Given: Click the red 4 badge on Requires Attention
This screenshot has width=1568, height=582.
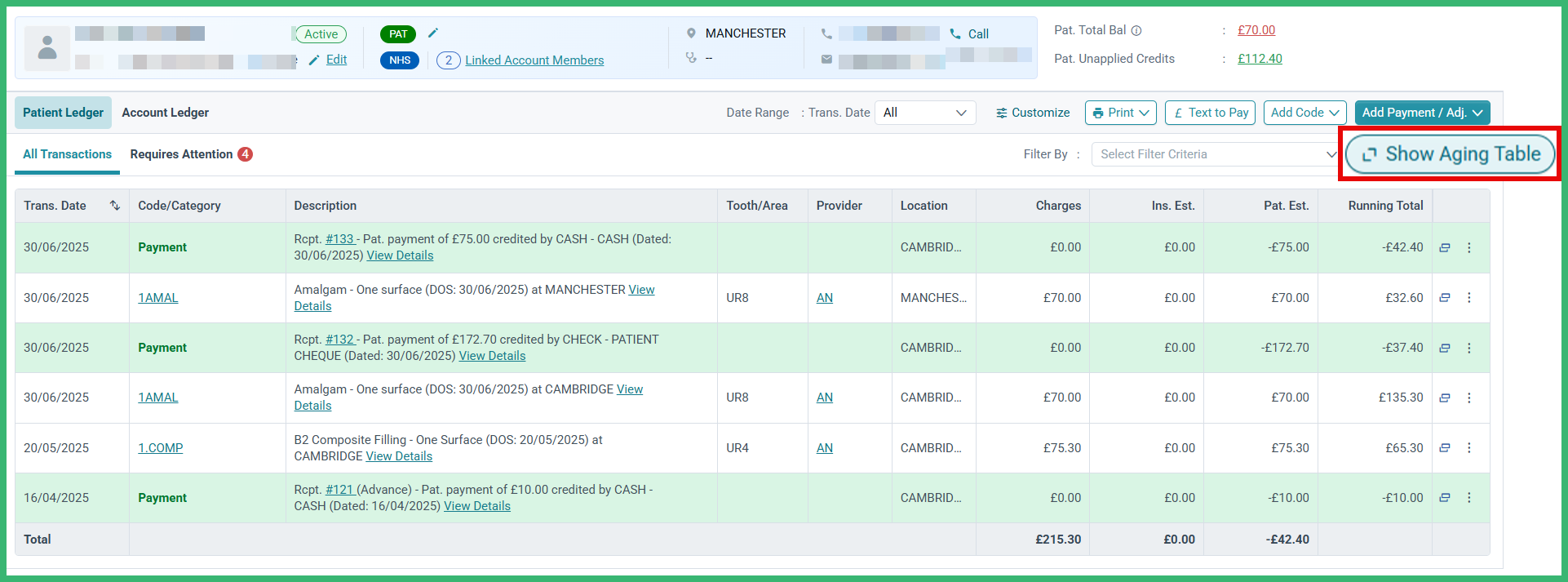Looking at the screenshot, I should (x=245, y=154).
